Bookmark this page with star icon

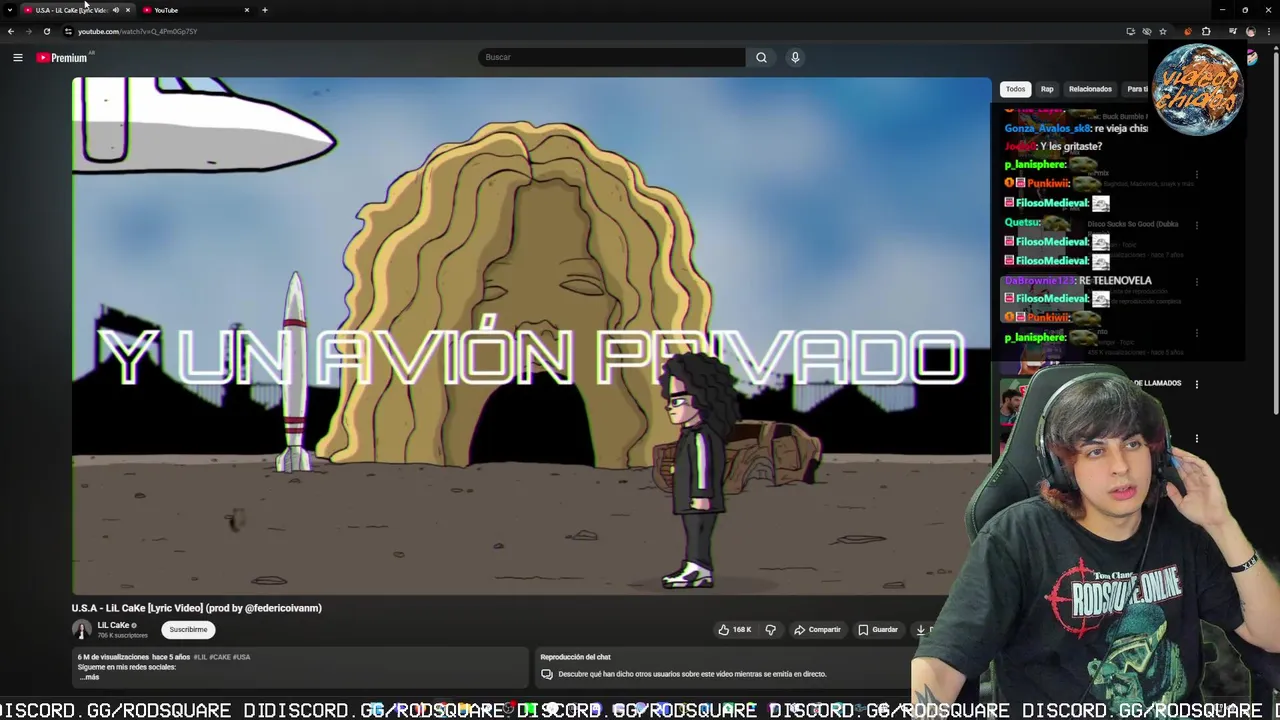[x=1163, y=31]
